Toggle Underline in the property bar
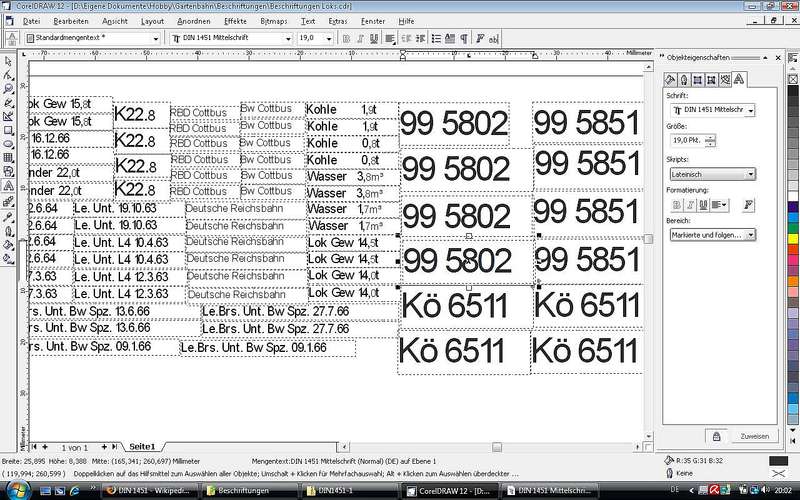 tap(374, 38)
